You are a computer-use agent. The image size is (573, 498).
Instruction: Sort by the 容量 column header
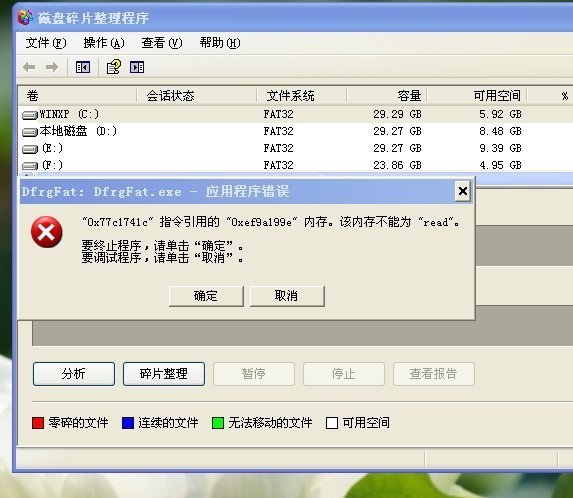pos(387,96)
